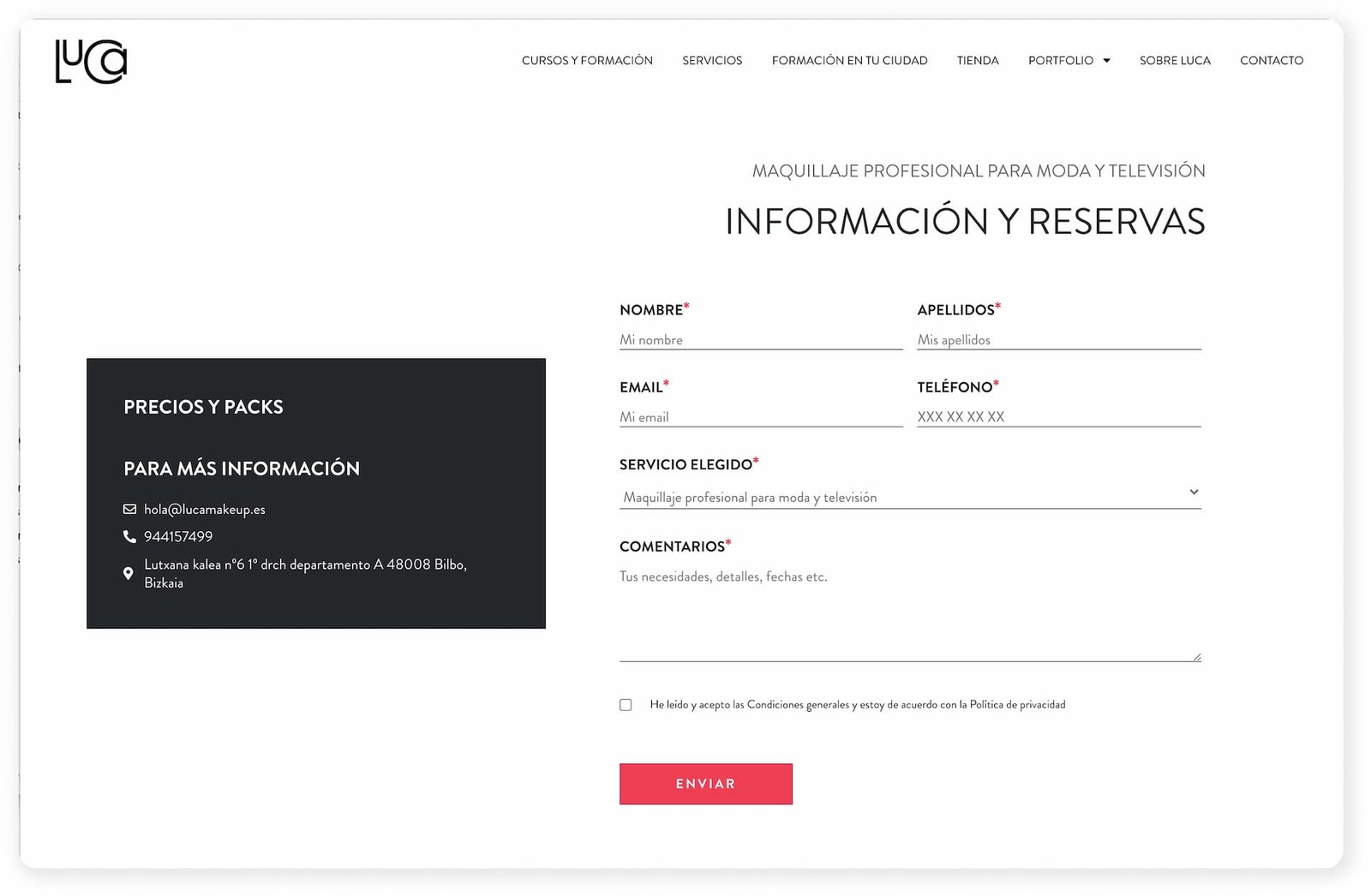Screen dimensions: 1371x896
Task: Click the Lutxana kalea address text
Action: pyautogui.click(x=305, y=573)
